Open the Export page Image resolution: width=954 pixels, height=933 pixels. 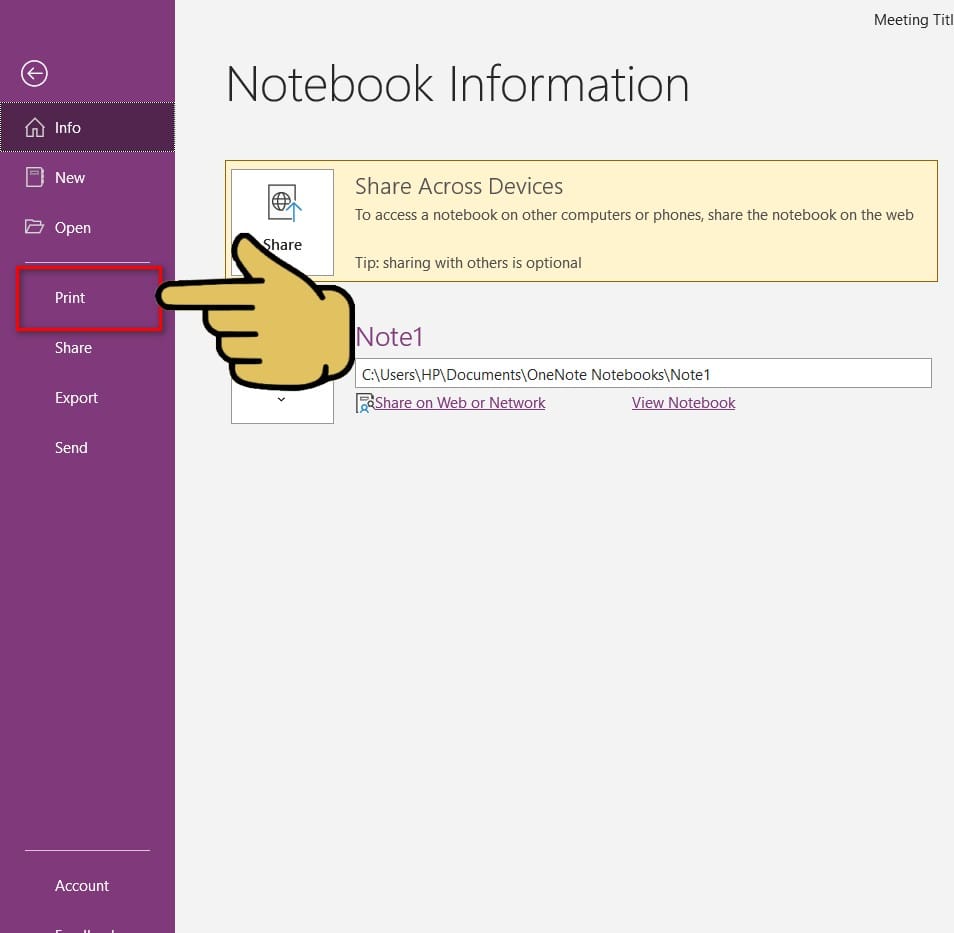76,397
